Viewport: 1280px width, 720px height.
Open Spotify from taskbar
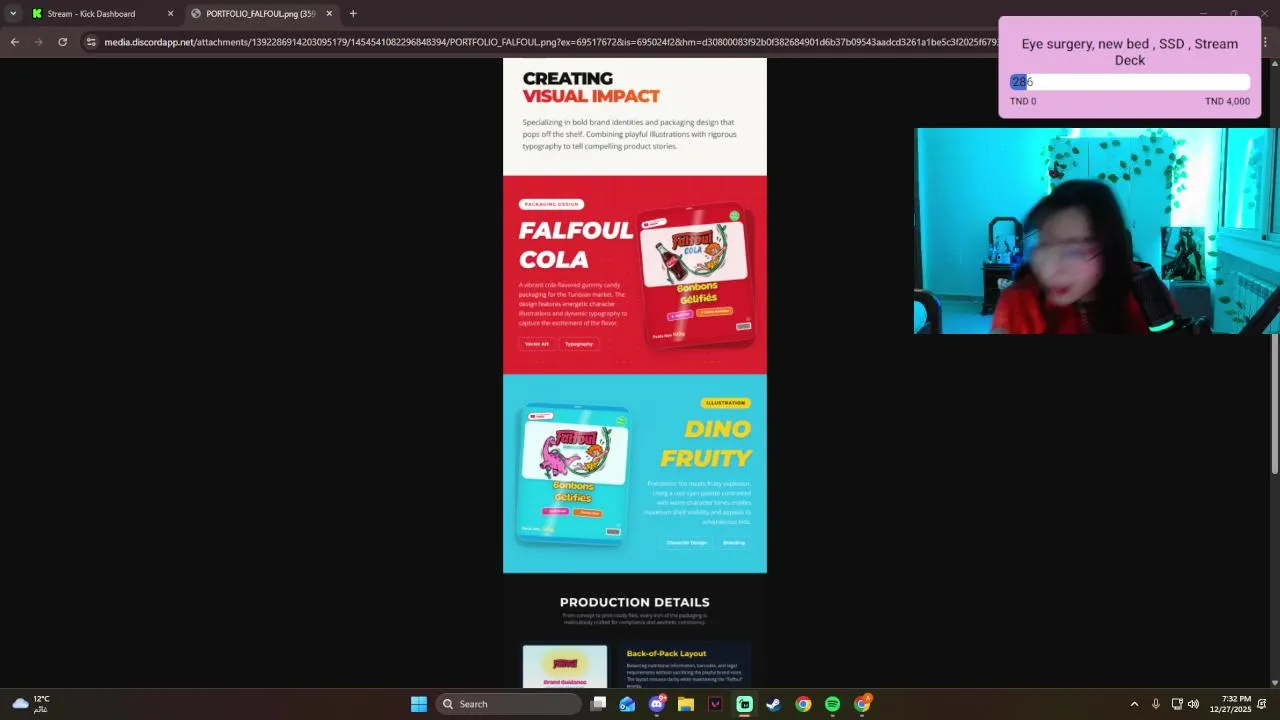pyautogui.click(x=832, y=704)
